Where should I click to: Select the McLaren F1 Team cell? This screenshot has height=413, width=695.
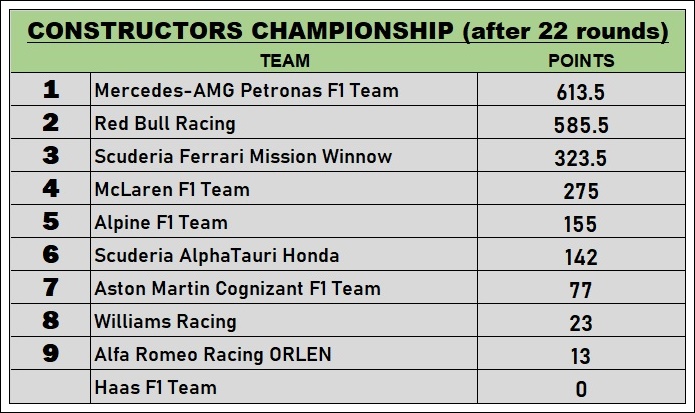coord(172,190)
